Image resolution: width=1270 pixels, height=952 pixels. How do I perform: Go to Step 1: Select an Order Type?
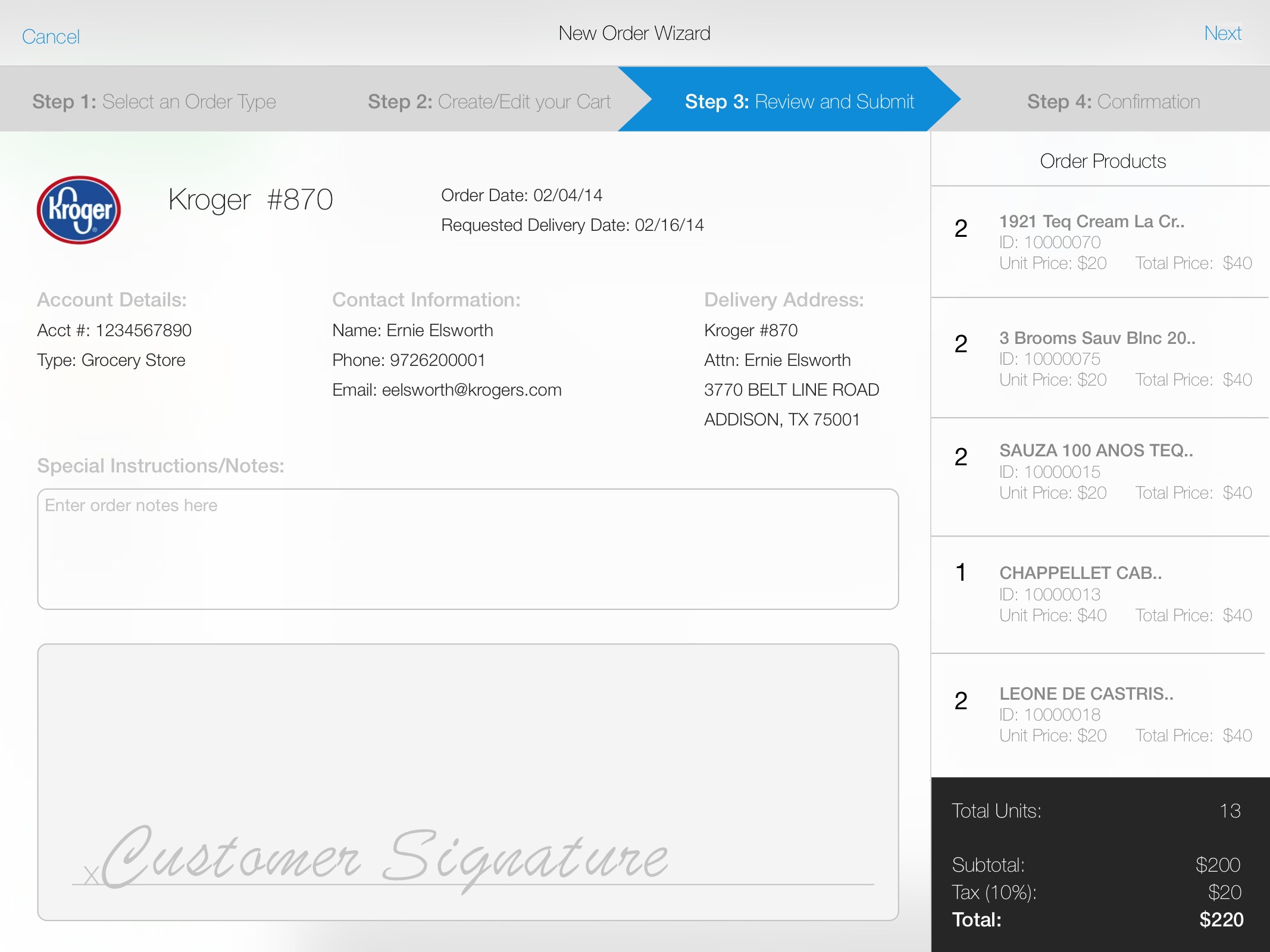(154, 102)
